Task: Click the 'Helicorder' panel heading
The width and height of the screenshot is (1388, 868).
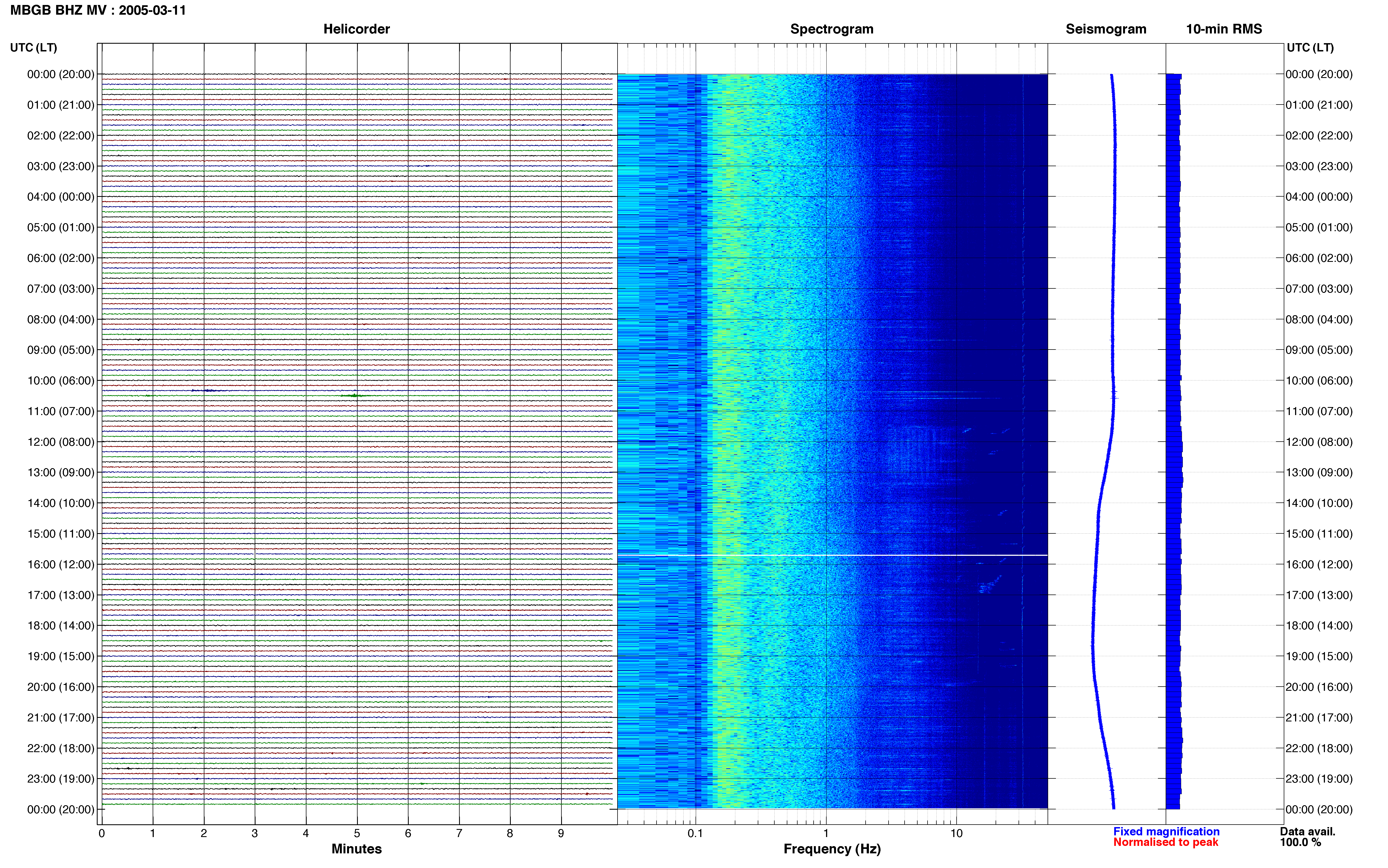Action: point(356,29)
